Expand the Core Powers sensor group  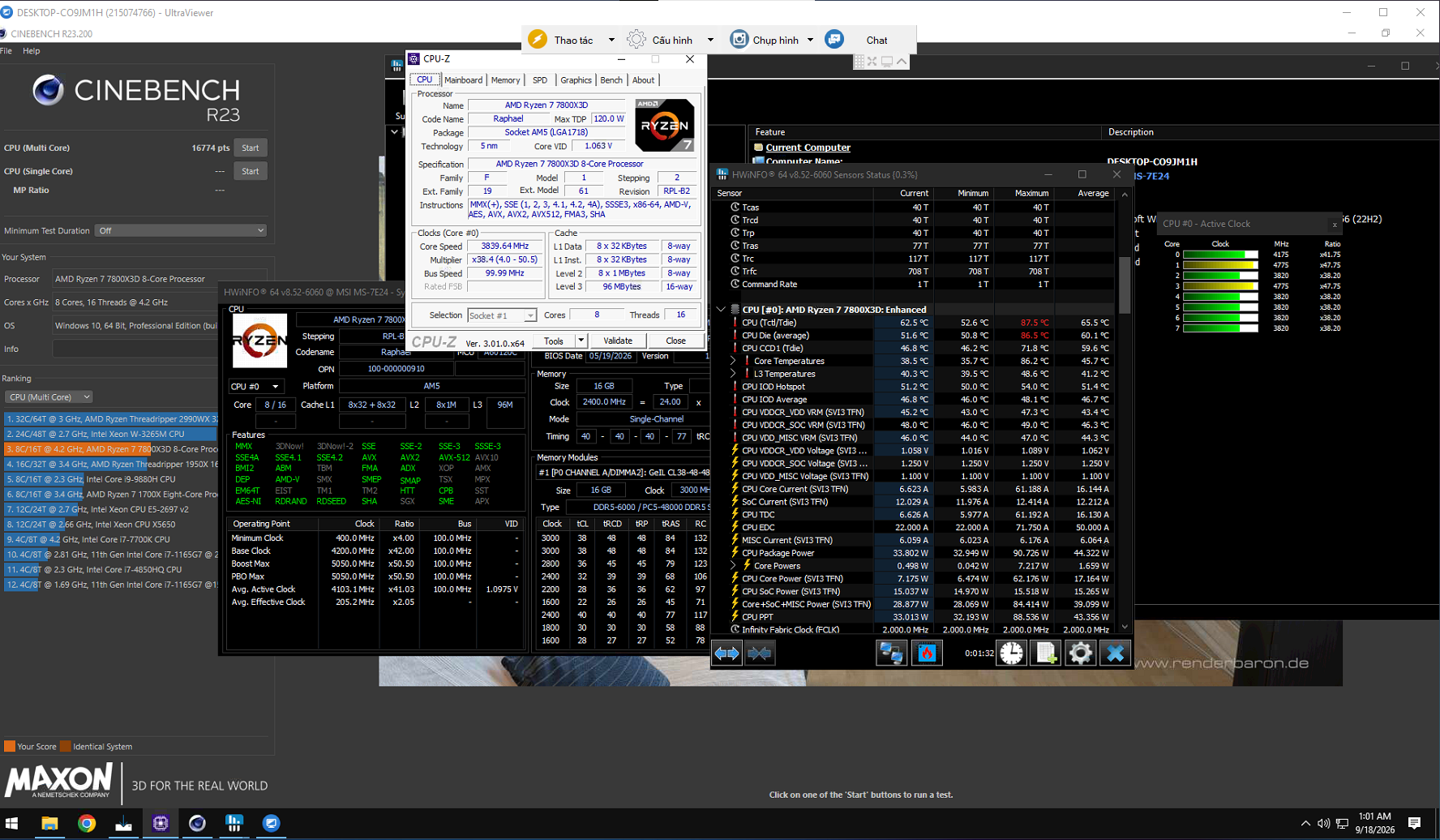click(734, 566)
